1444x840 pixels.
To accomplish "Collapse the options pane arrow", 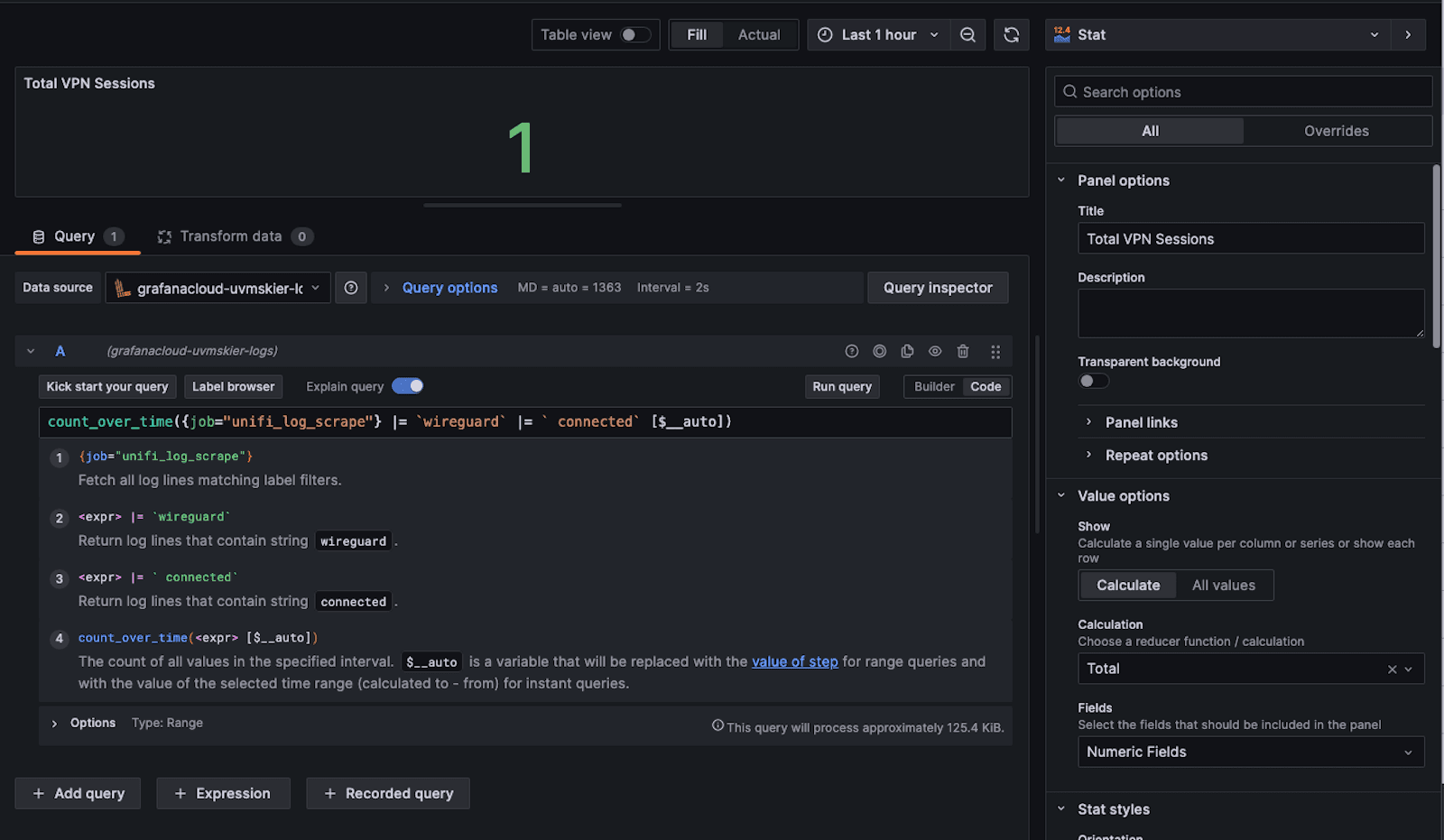I will 1408,35.
